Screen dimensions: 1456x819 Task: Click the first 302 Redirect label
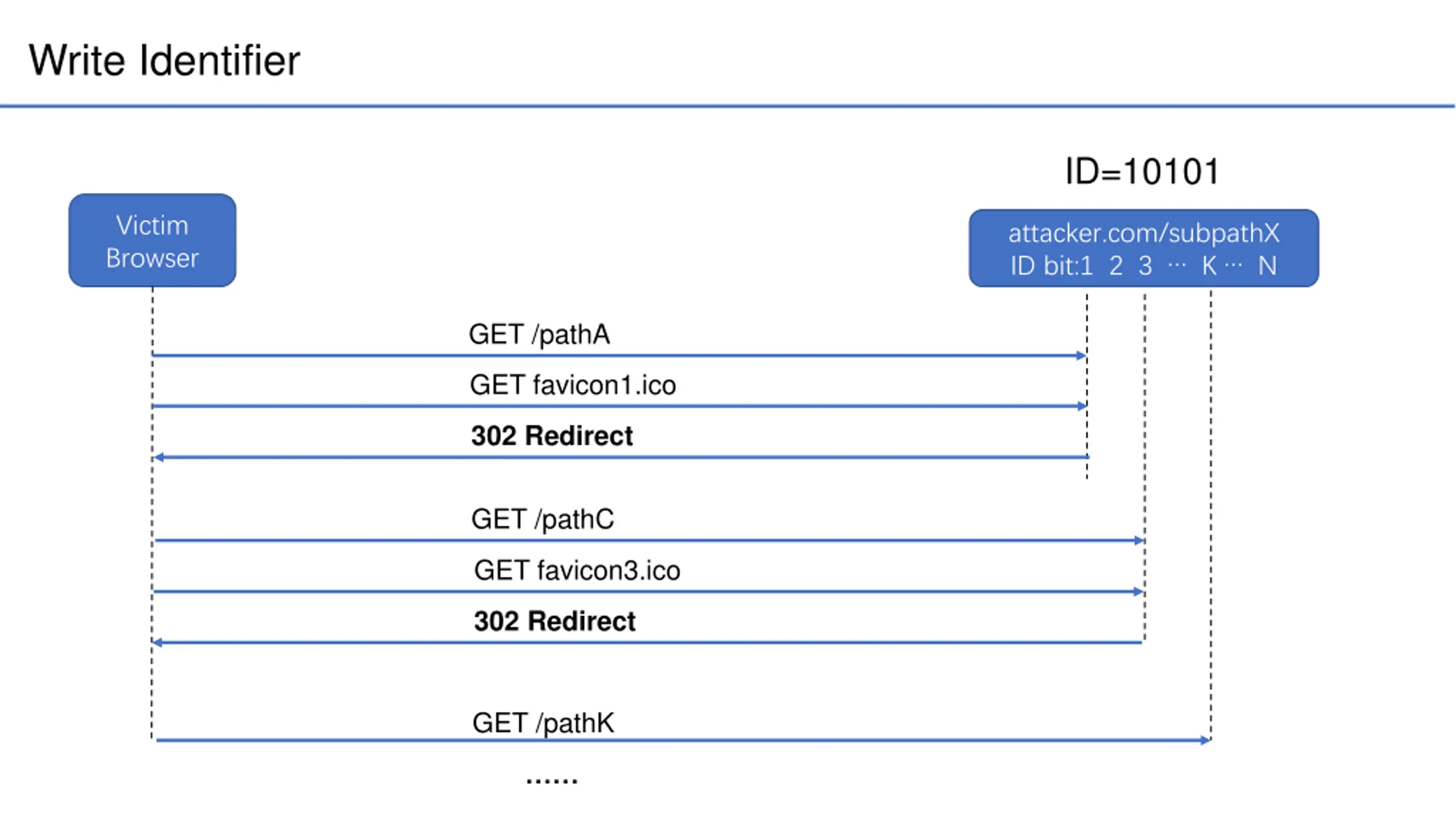tap(552, 436)
